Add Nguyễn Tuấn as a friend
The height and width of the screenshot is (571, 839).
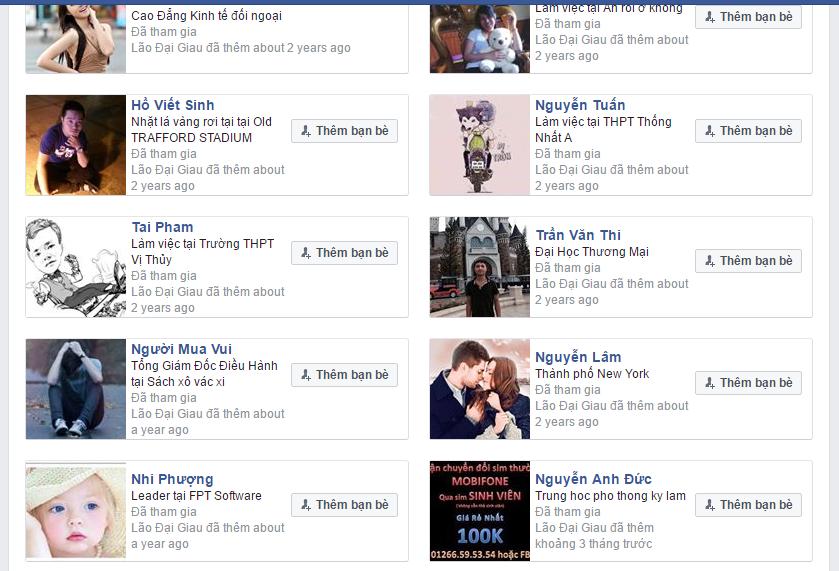[749, 131]
